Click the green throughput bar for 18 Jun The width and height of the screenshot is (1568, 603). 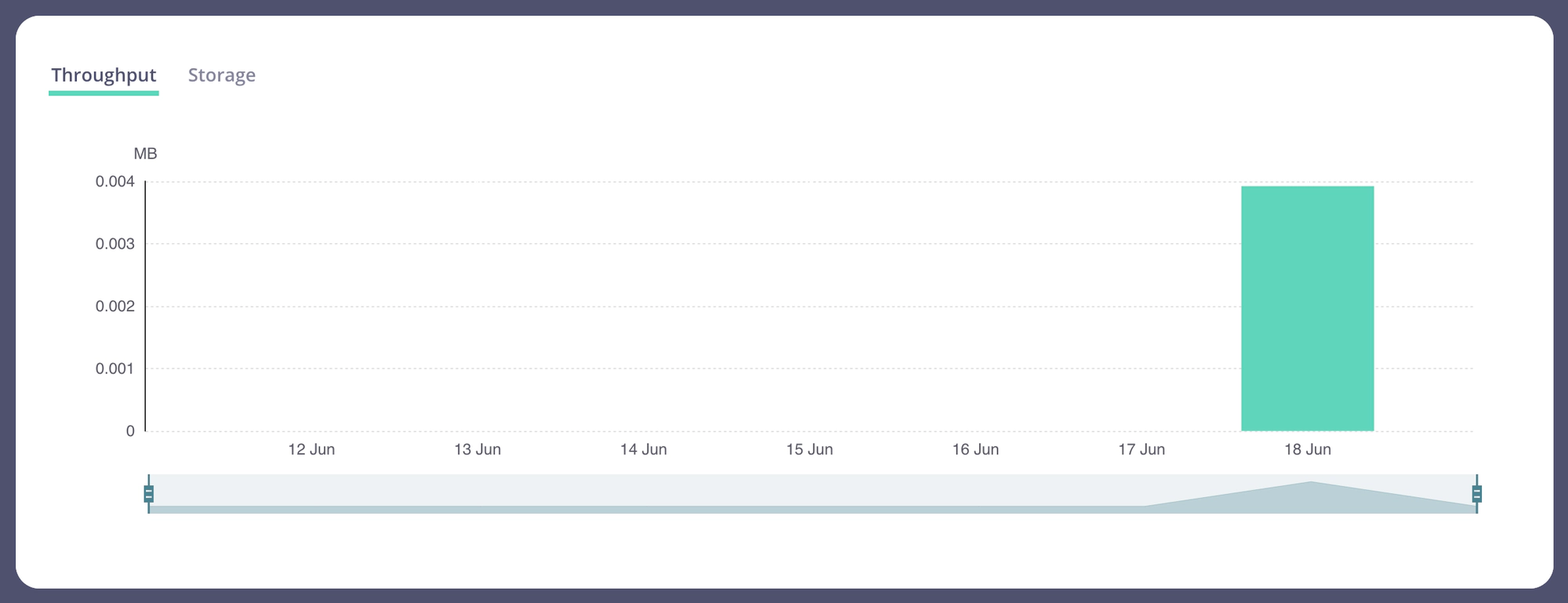[x=1307, y=308]
